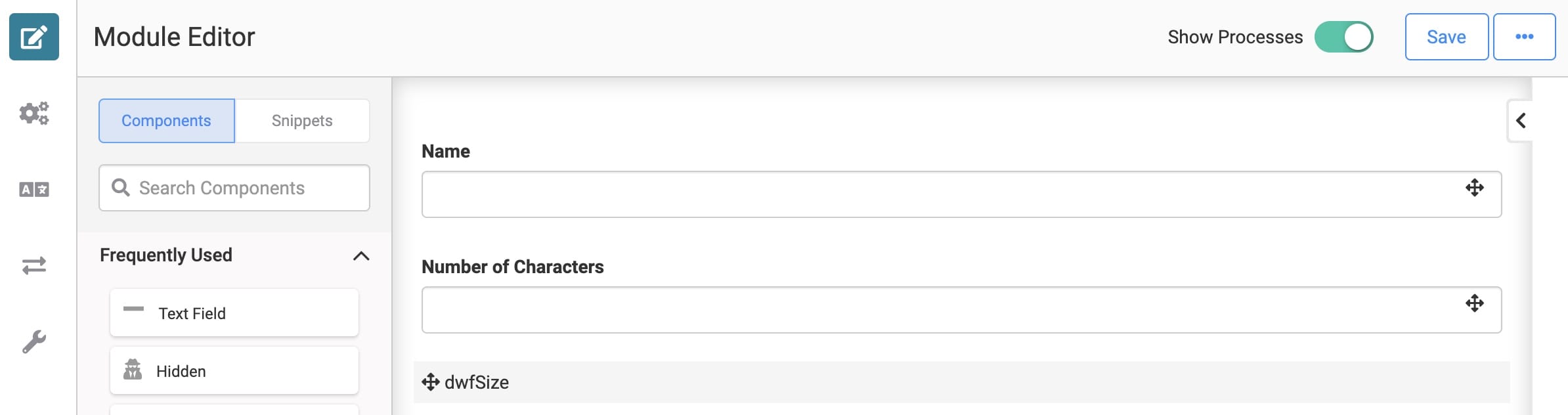The height and width of the screenshot is (415, 1568).
Task: Click the move icon beside dwfSize
Action: [431, 382]
